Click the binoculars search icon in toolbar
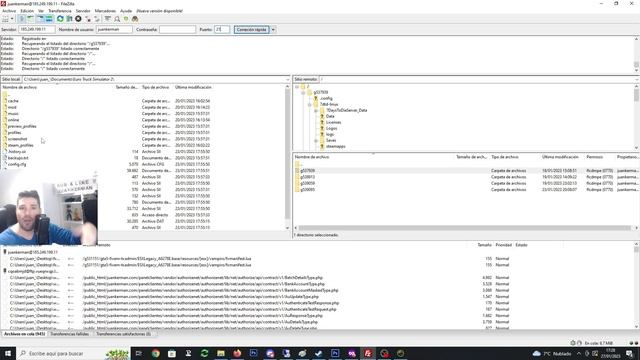 pos(135,19)
